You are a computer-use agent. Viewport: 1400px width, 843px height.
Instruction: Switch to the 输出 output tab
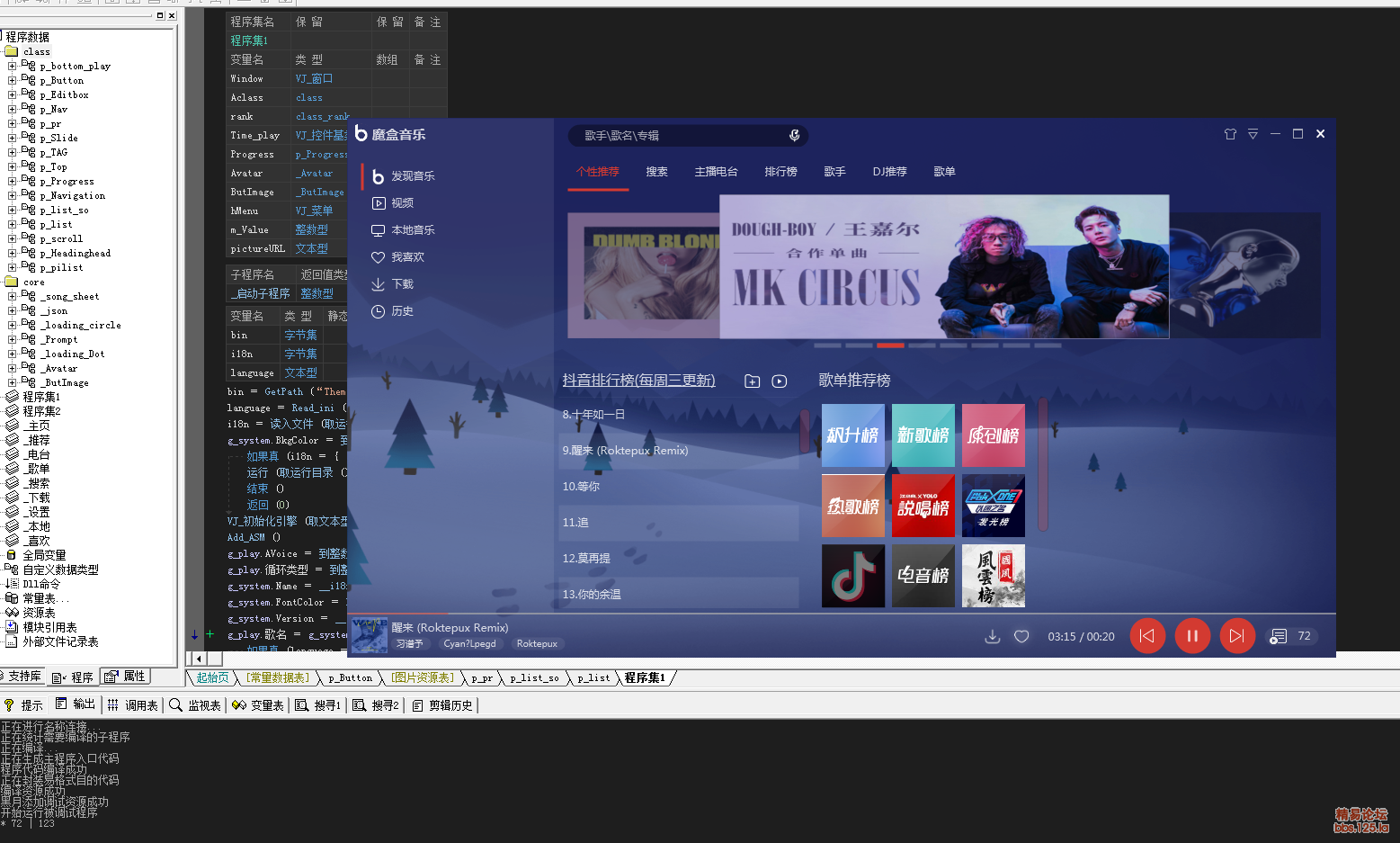point(75,704)
